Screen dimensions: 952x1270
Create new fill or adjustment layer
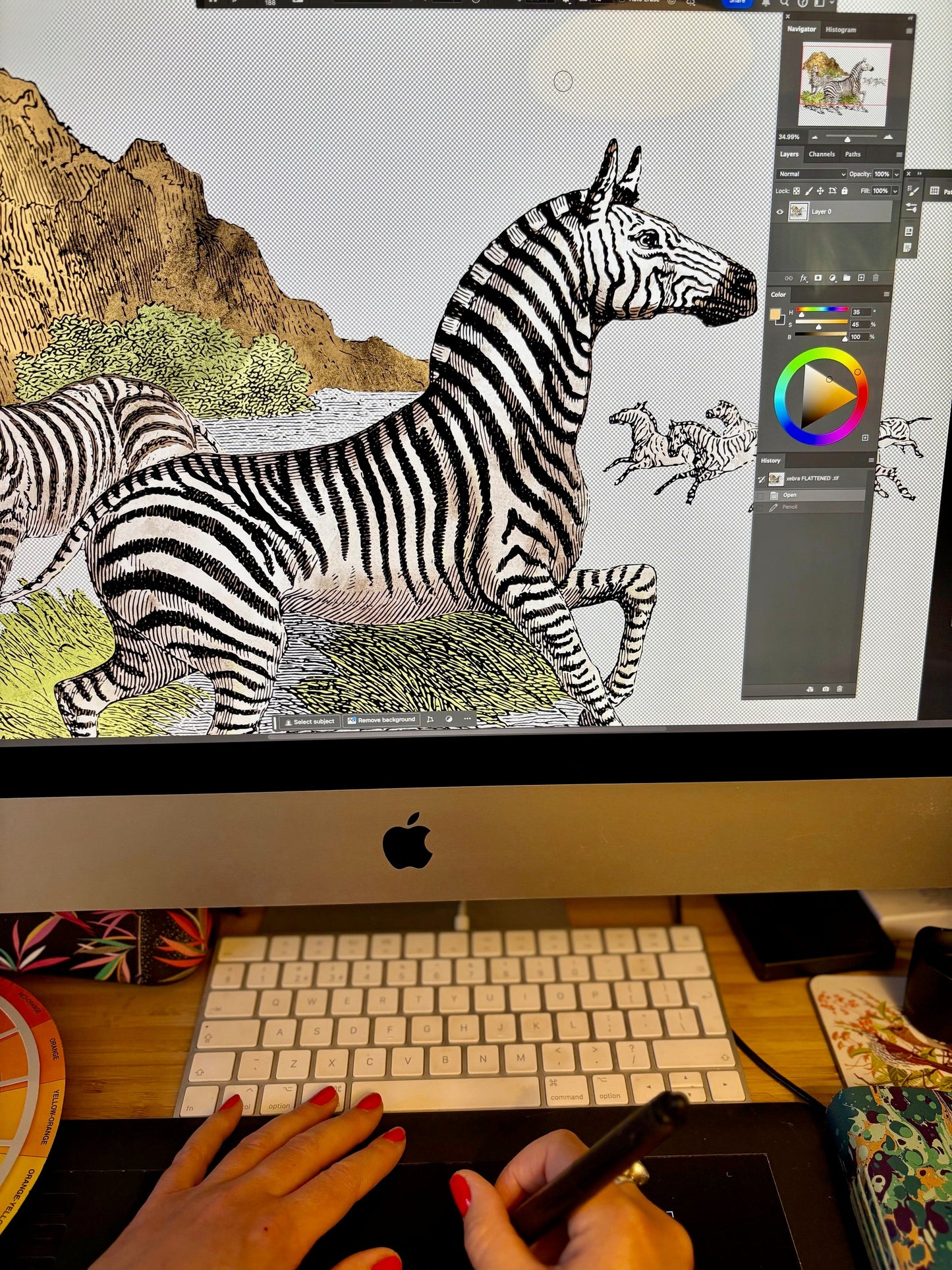833,278
